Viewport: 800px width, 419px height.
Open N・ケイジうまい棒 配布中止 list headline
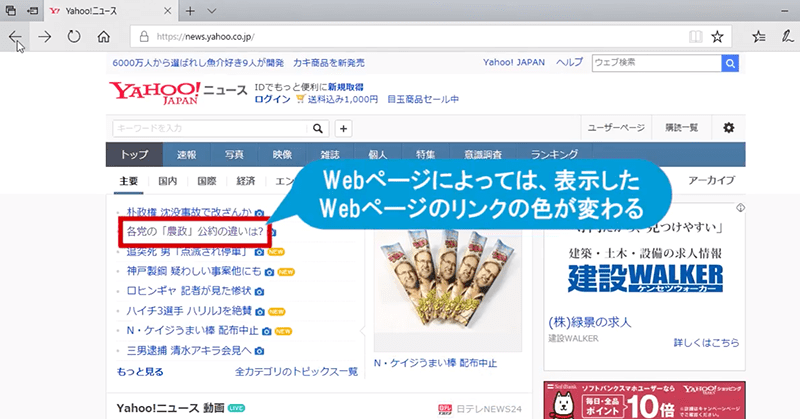point(193,331)
